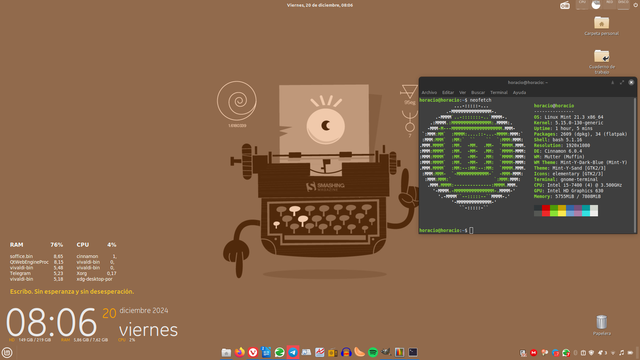
Task: Open the Editar menu in terminal
Action: click(448, 93)
